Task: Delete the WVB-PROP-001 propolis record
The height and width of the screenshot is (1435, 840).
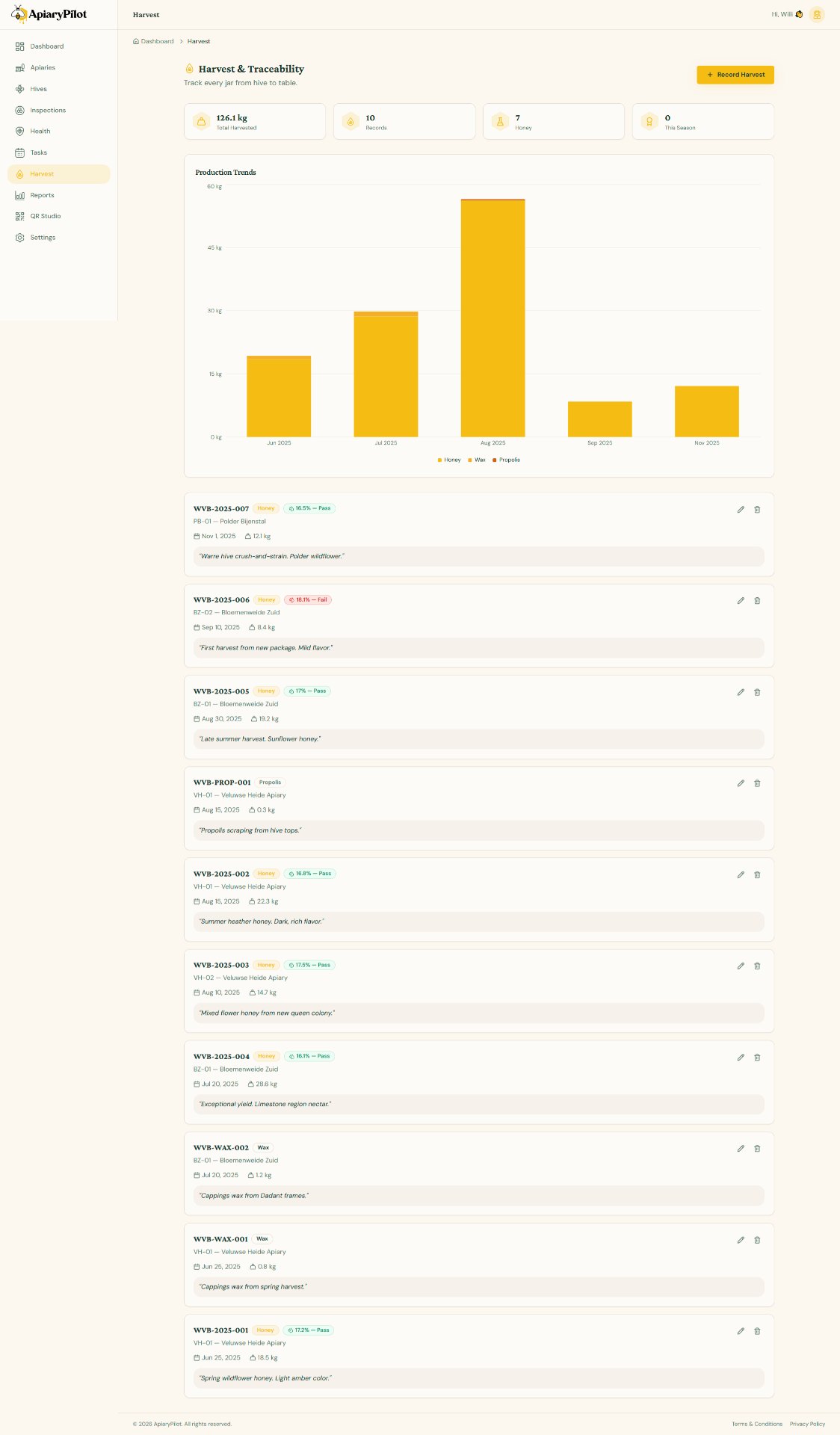Action: point(757,783)
